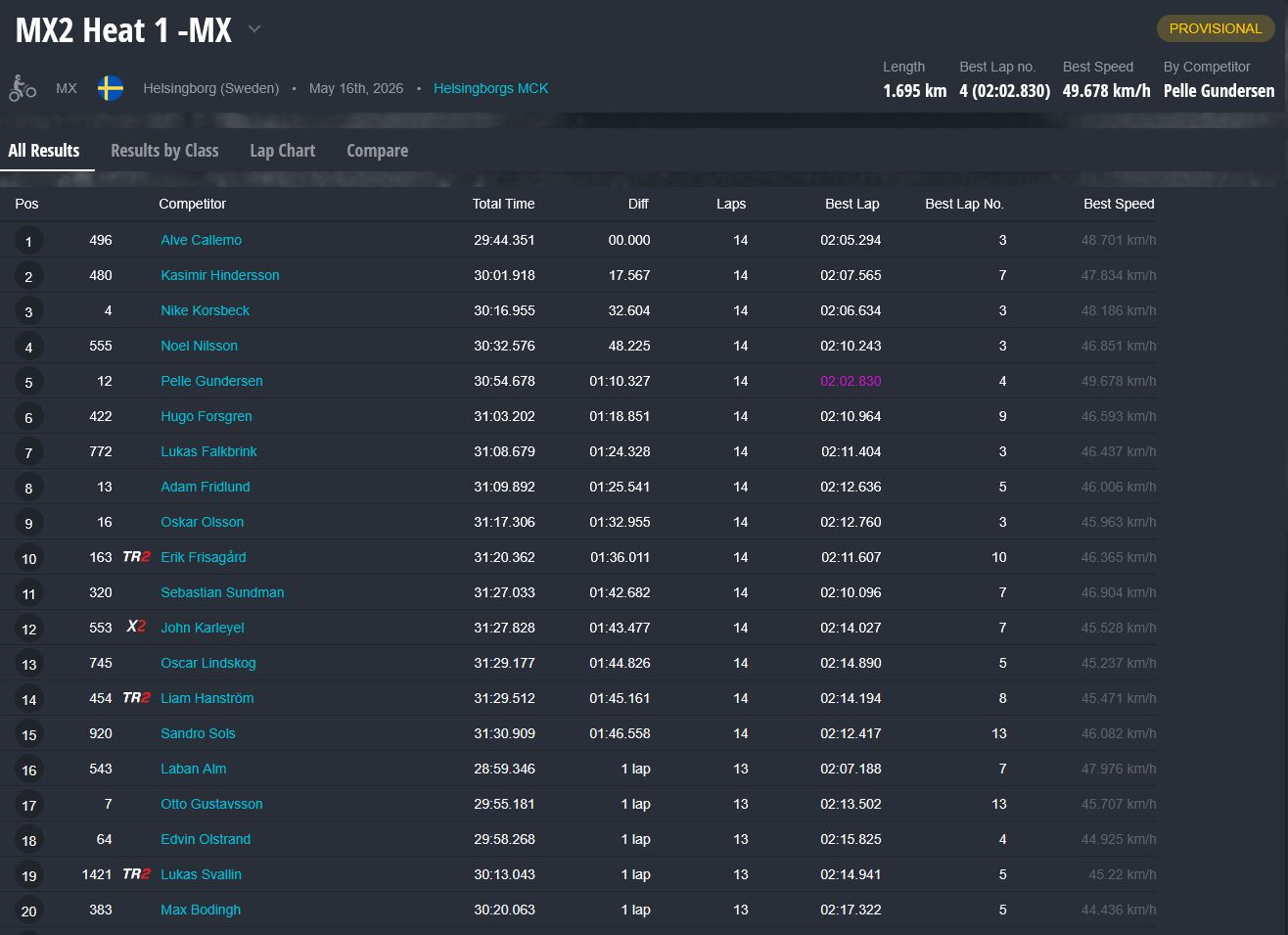Click the X2 badge beside John Karleyel
1288x935 pixels.
tap(136, 627)
